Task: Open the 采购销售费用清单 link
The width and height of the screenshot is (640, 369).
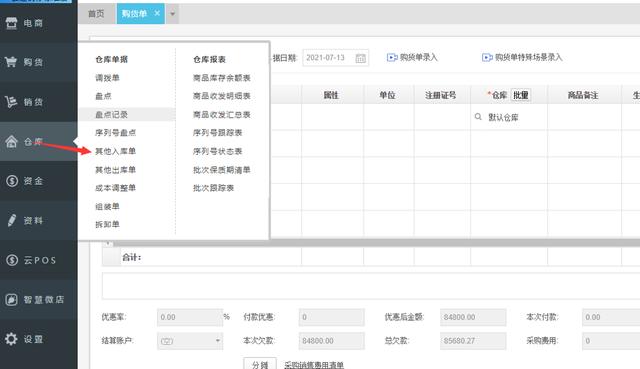Action: (314, 365)
